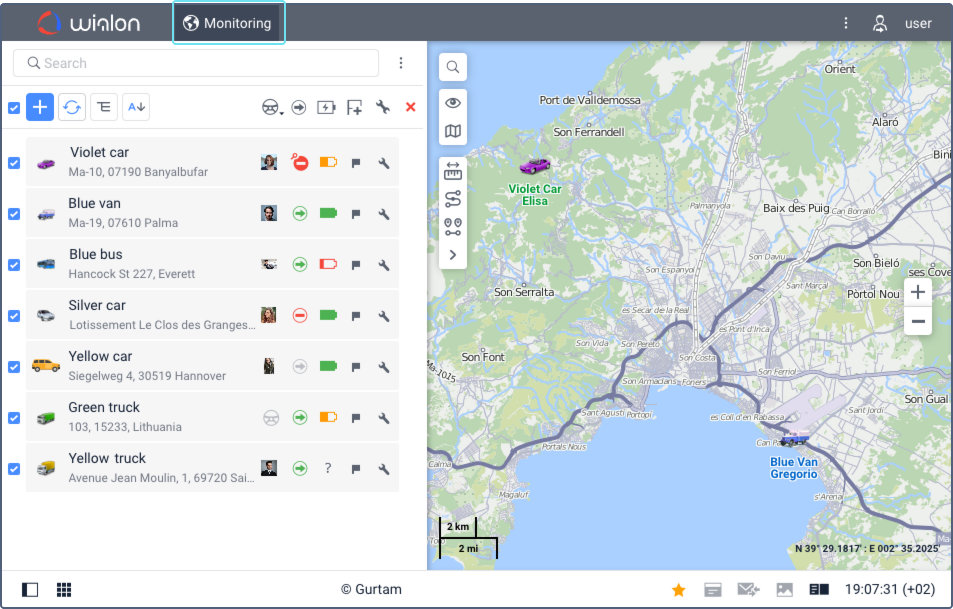Screen dimensions: 953x609
Task: Click the star icon in bottom bar
Action: point(678,590)
